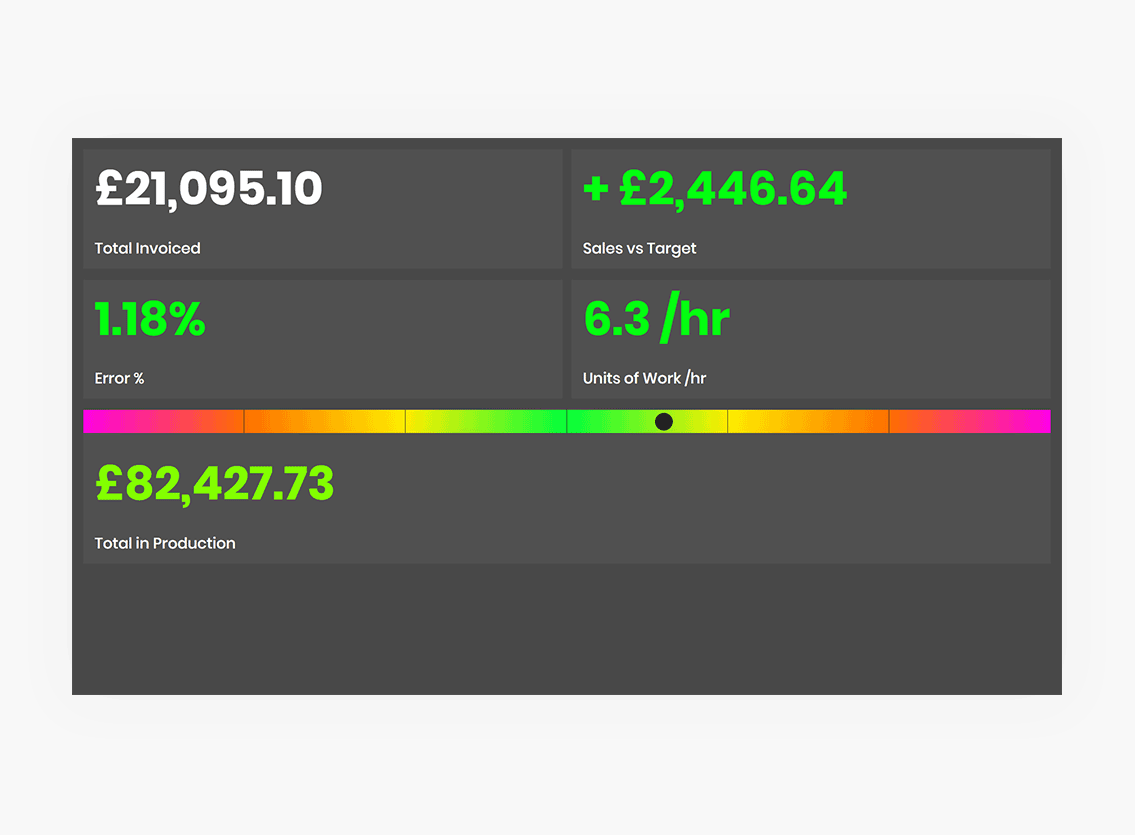The image size is (1135, 835).
Task: Click the 1.18% error value
Action: click(150, 319)
